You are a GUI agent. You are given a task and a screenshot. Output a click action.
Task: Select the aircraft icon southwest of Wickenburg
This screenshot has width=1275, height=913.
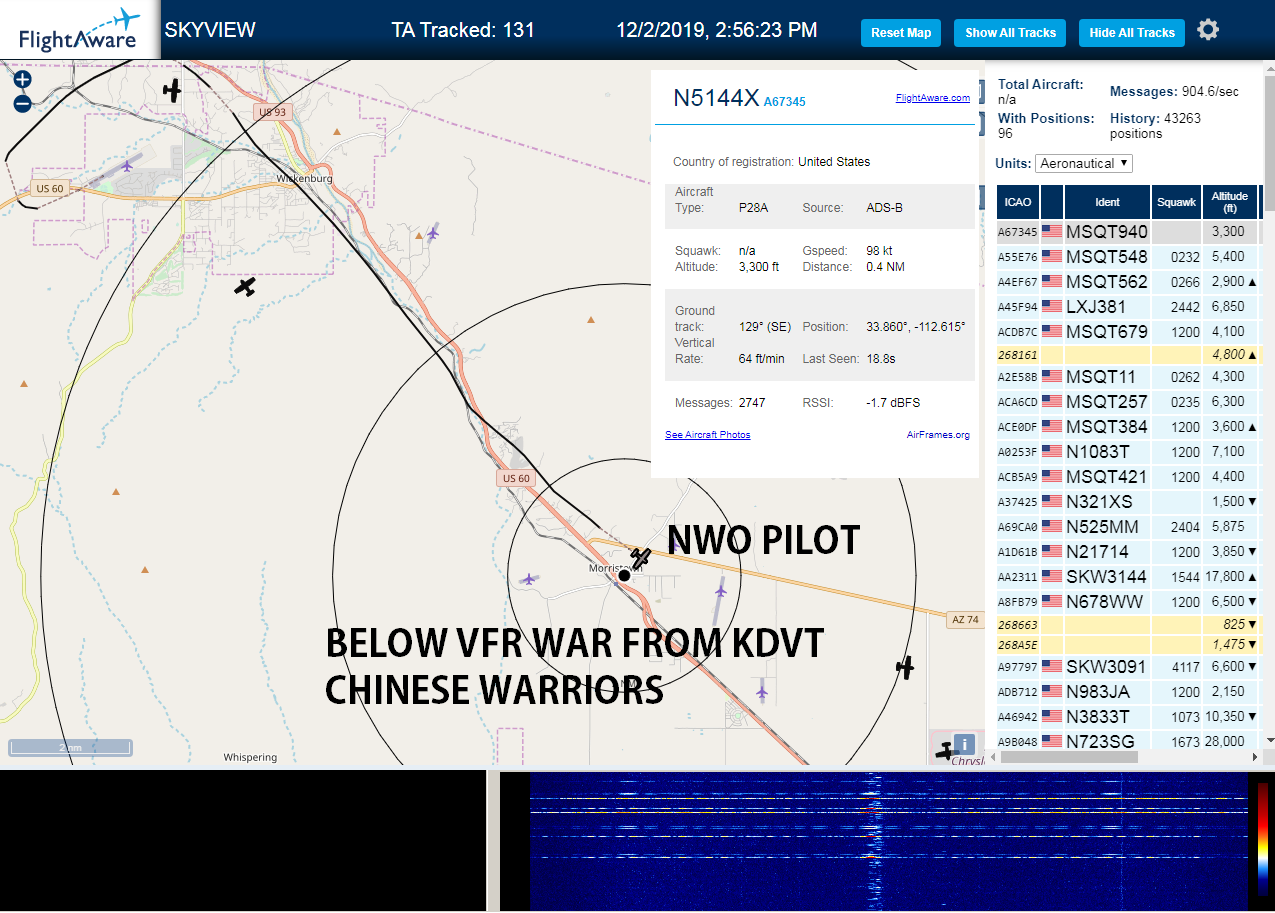coord(245,287)
